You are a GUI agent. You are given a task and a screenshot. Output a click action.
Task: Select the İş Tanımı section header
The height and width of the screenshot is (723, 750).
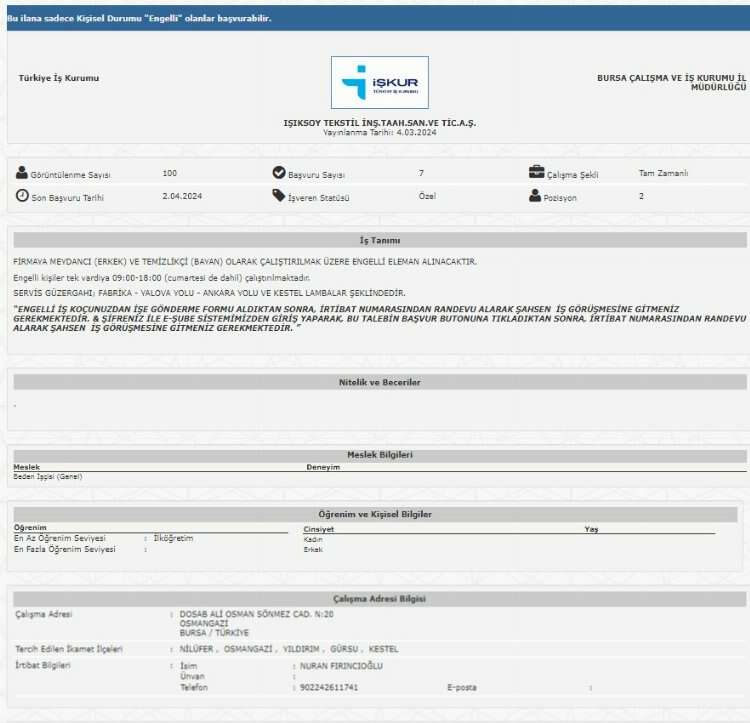pos(379,241)
